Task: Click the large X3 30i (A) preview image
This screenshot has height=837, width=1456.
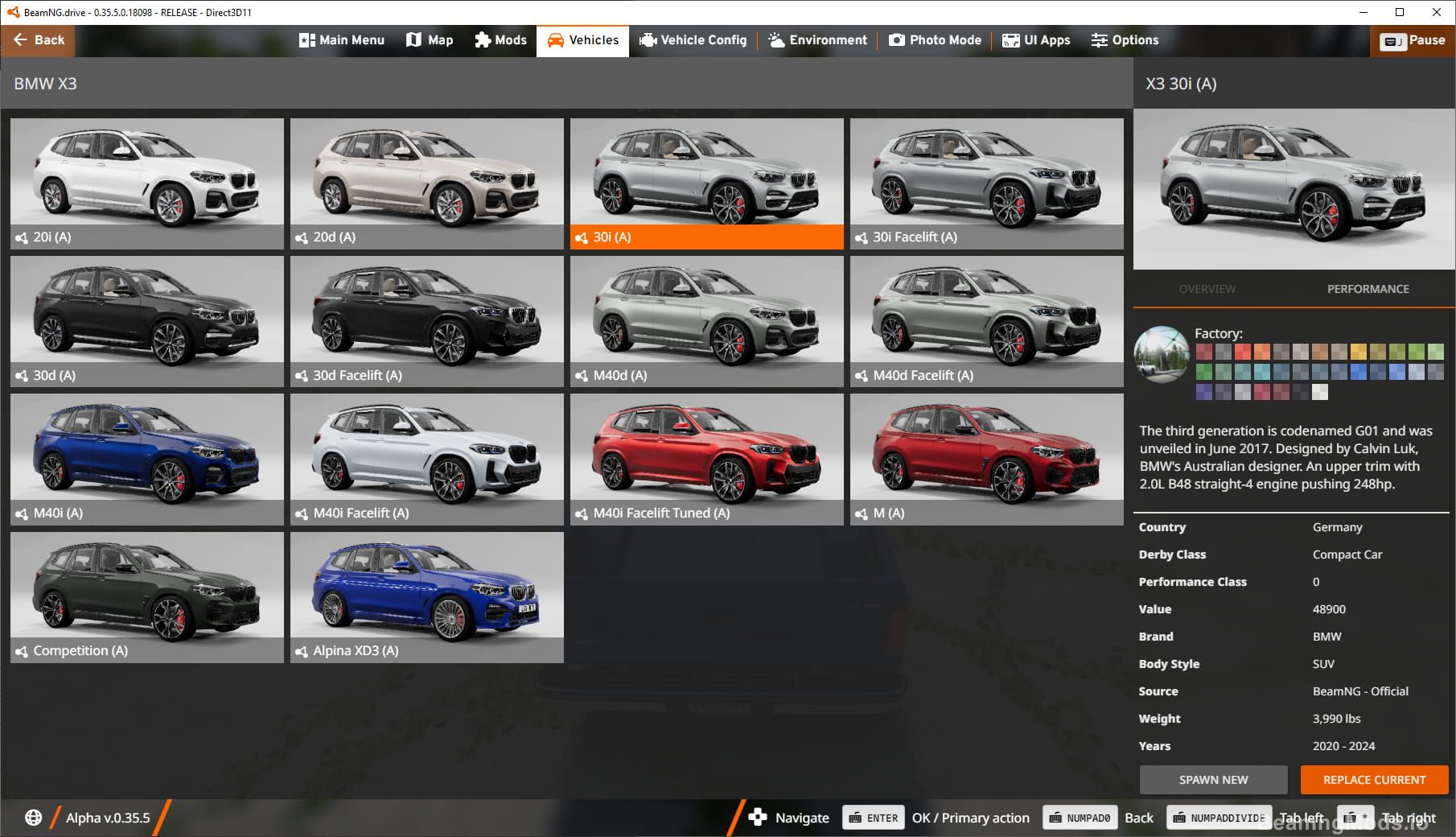Action: point(1294,189)
